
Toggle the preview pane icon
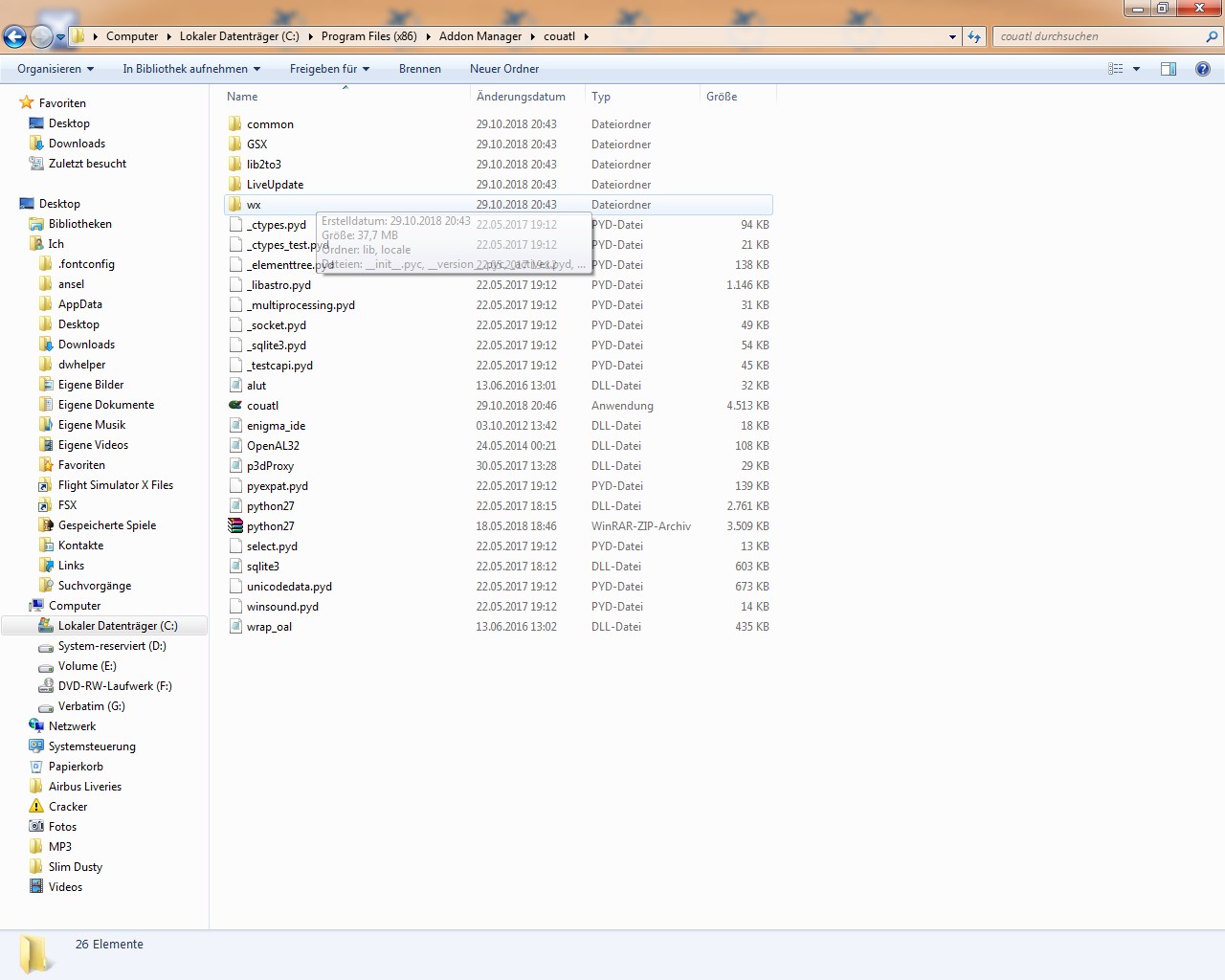tap(1169, 69)
